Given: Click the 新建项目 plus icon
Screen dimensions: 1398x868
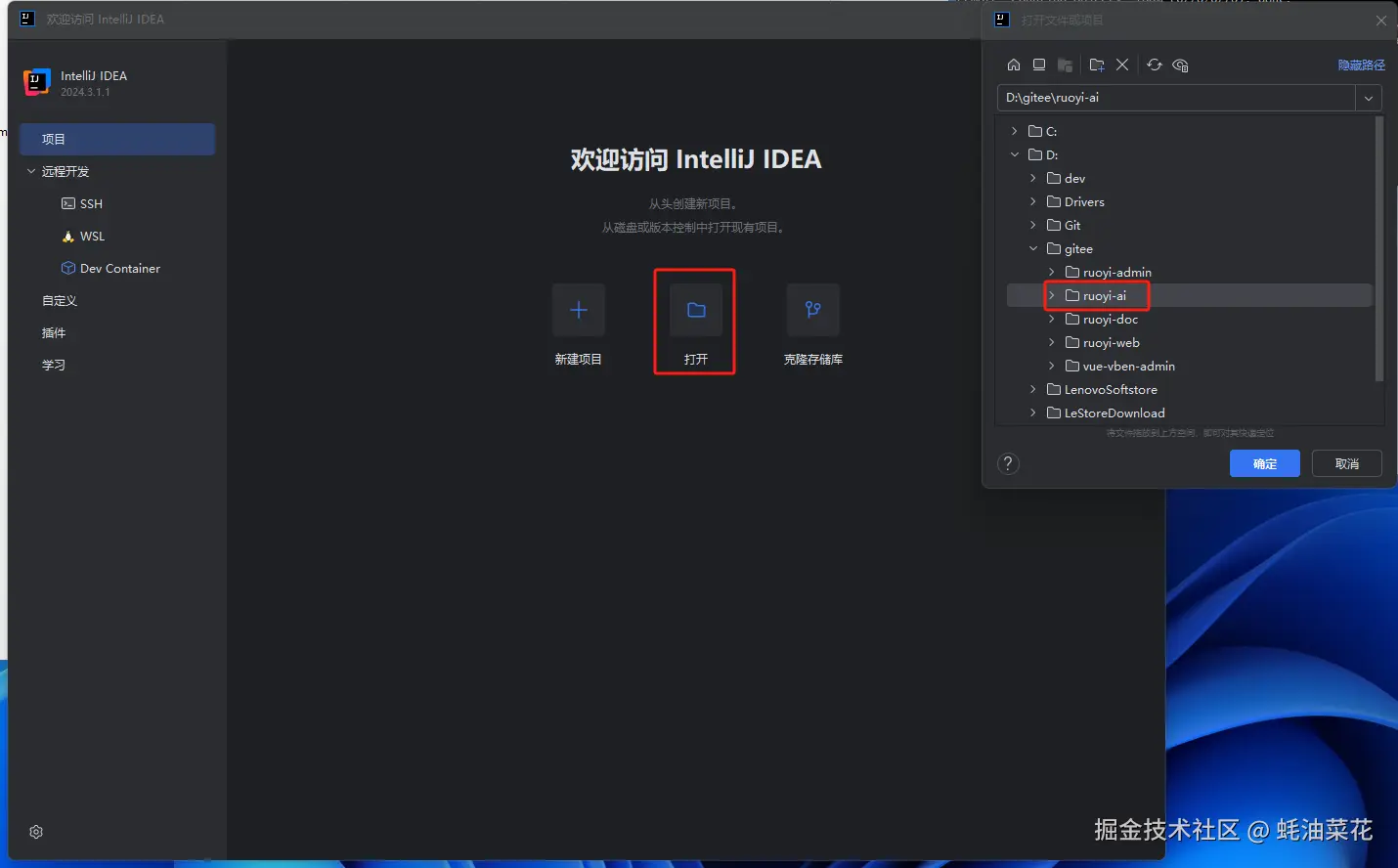Looking at the screenshot, I should point(579,310).
